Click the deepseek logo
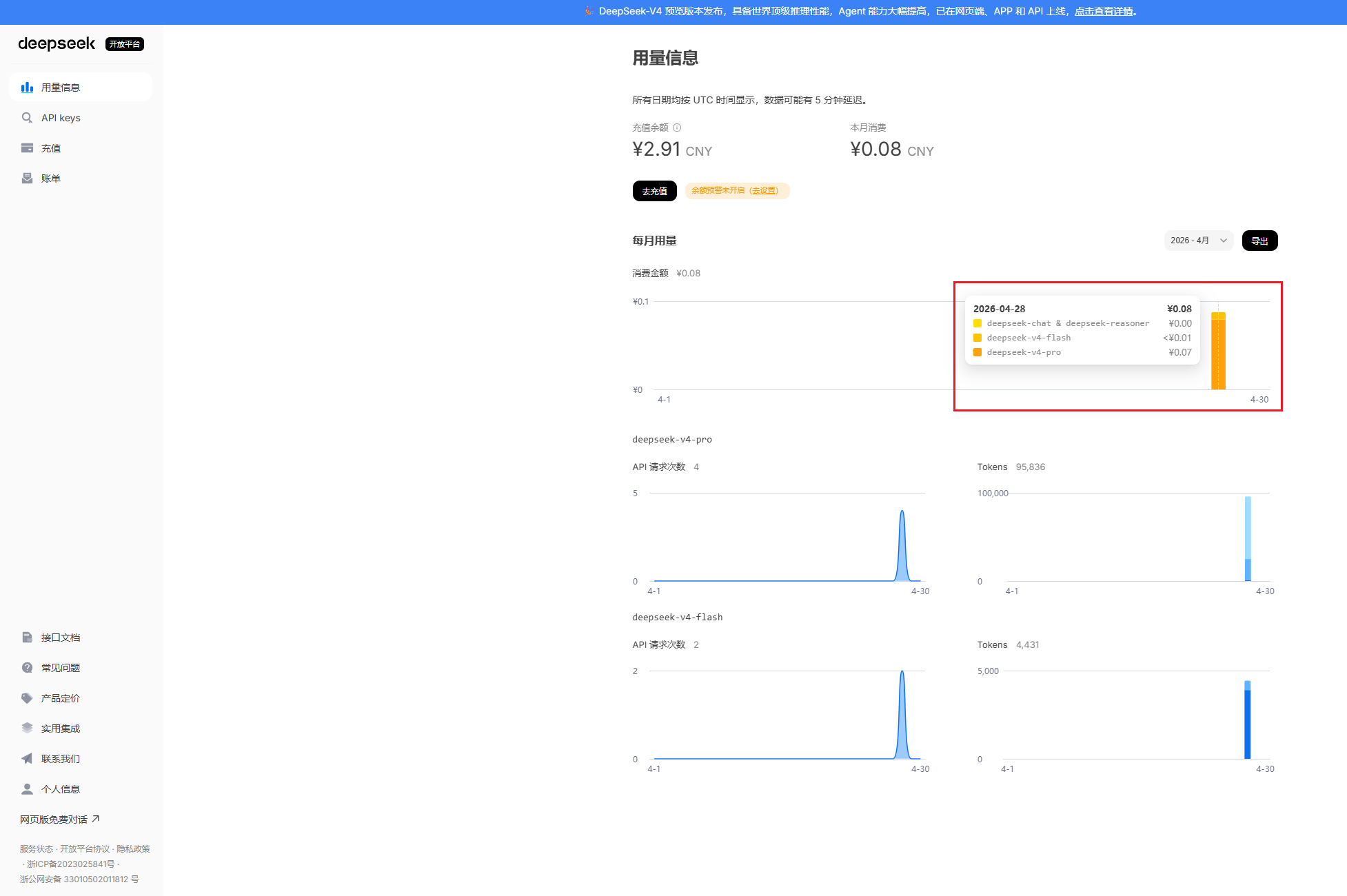The width and height of the screenshot is (1347, 896). [57, 43]
